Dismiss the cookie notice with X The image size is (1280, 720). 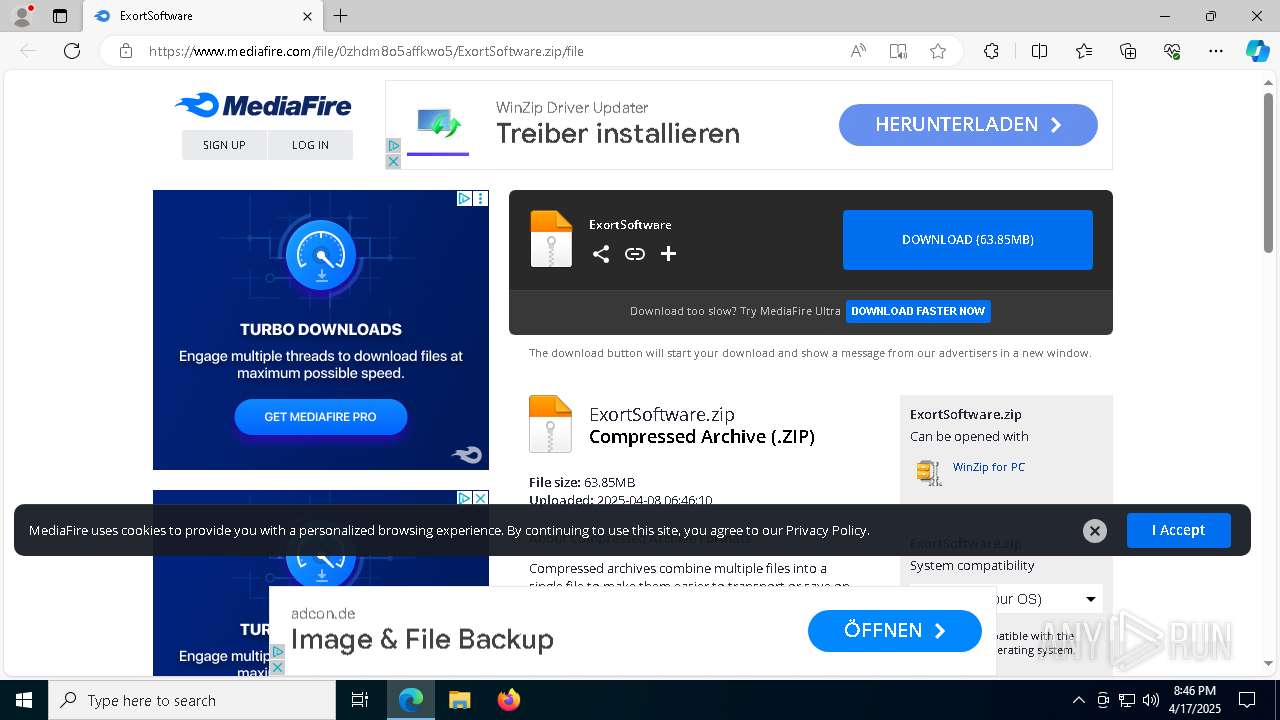click(x=1095, y=531)
